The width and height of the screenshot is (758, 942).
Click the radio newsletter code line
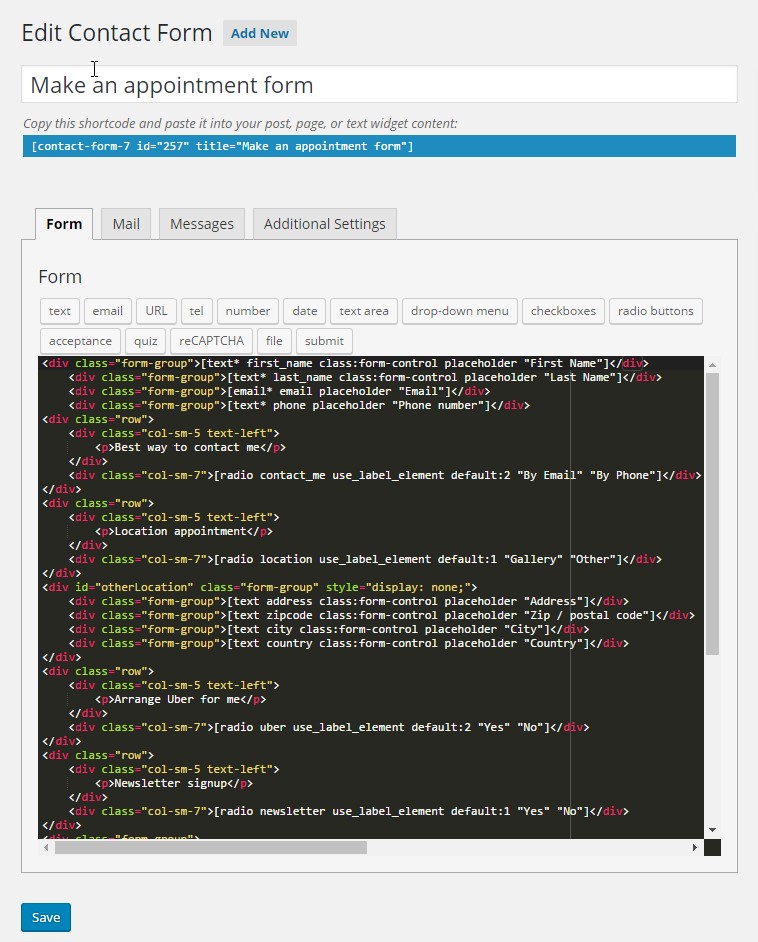pyautogui.click(x=348, y=811)
